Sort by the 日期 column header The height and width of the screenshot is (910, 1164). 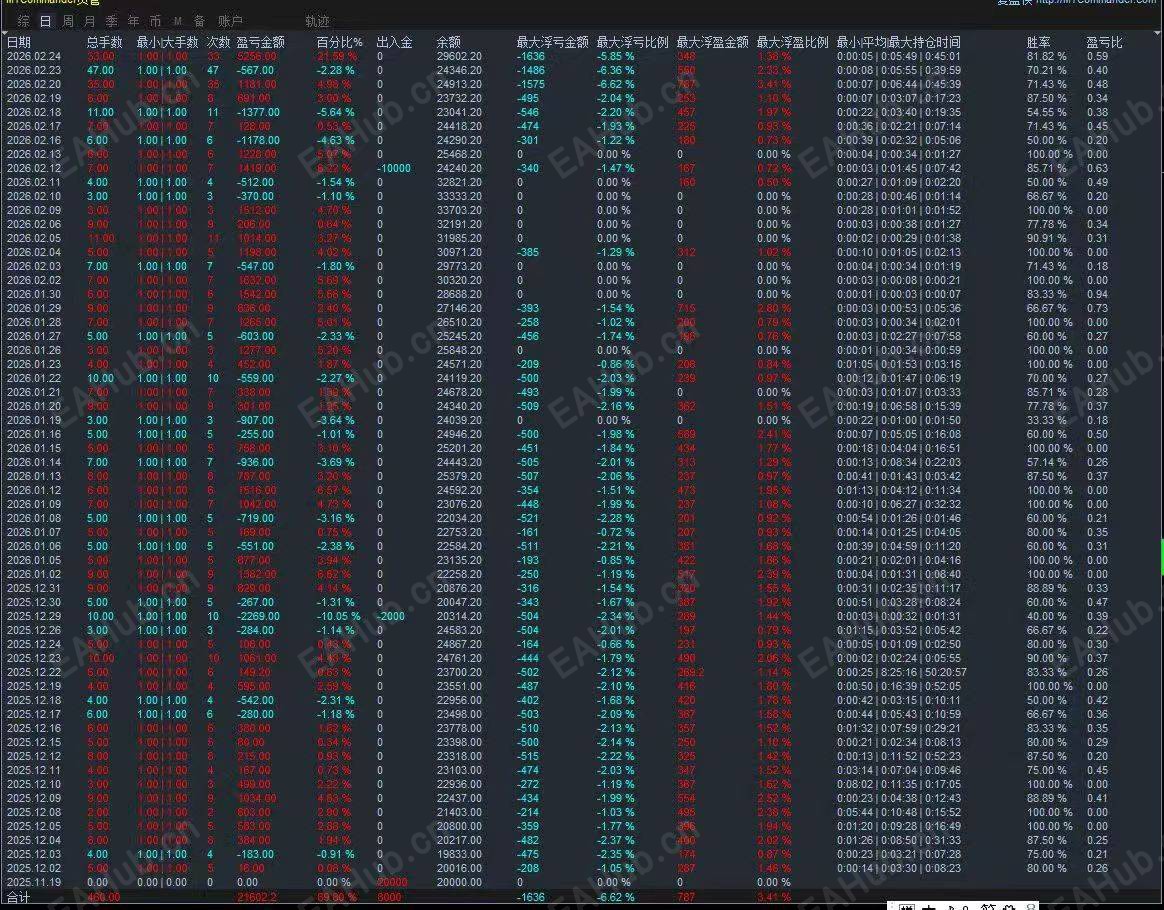(x=19, y=42)
